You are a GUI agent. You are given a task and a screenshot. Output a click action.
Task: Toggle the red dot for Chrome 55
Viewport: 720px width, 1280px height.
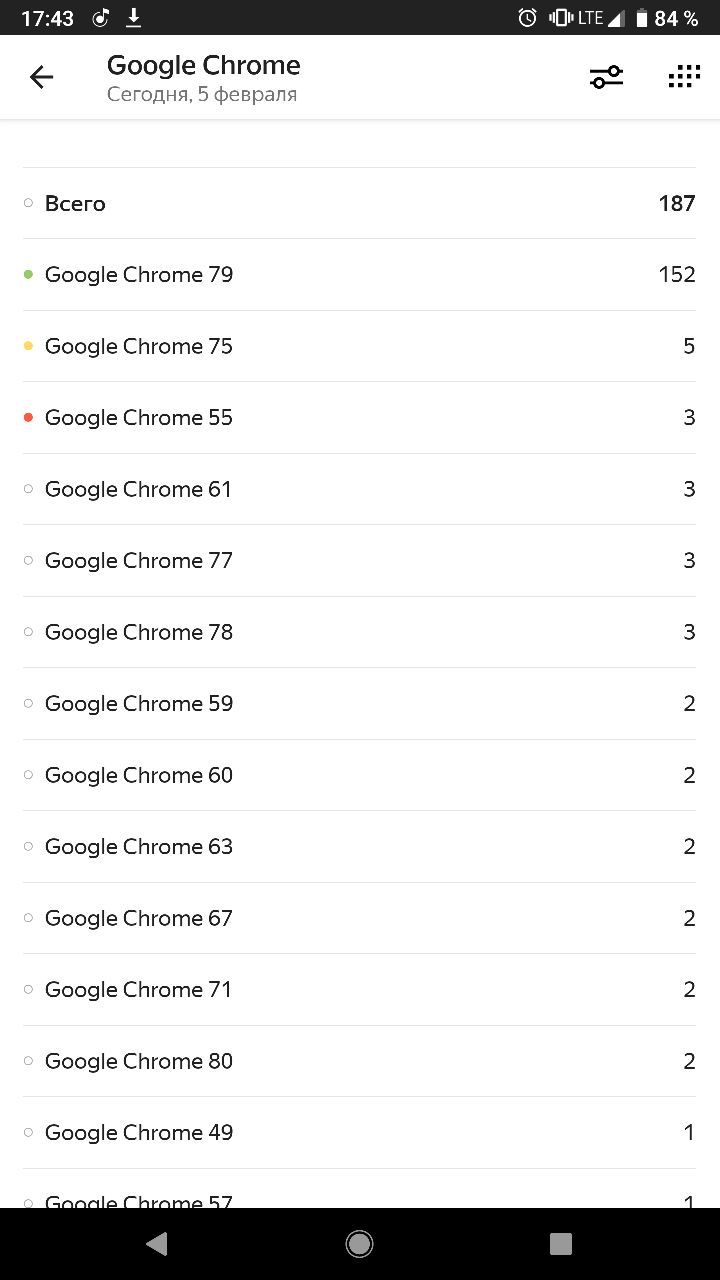pyautogui.click(x=28, y=417)
